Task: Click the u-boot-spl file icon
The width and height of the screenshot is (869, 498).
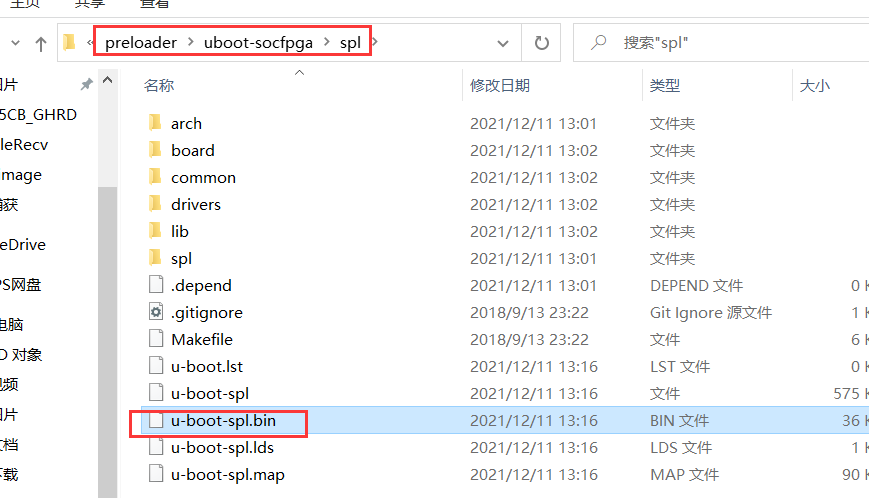Action: pos(156,393)
